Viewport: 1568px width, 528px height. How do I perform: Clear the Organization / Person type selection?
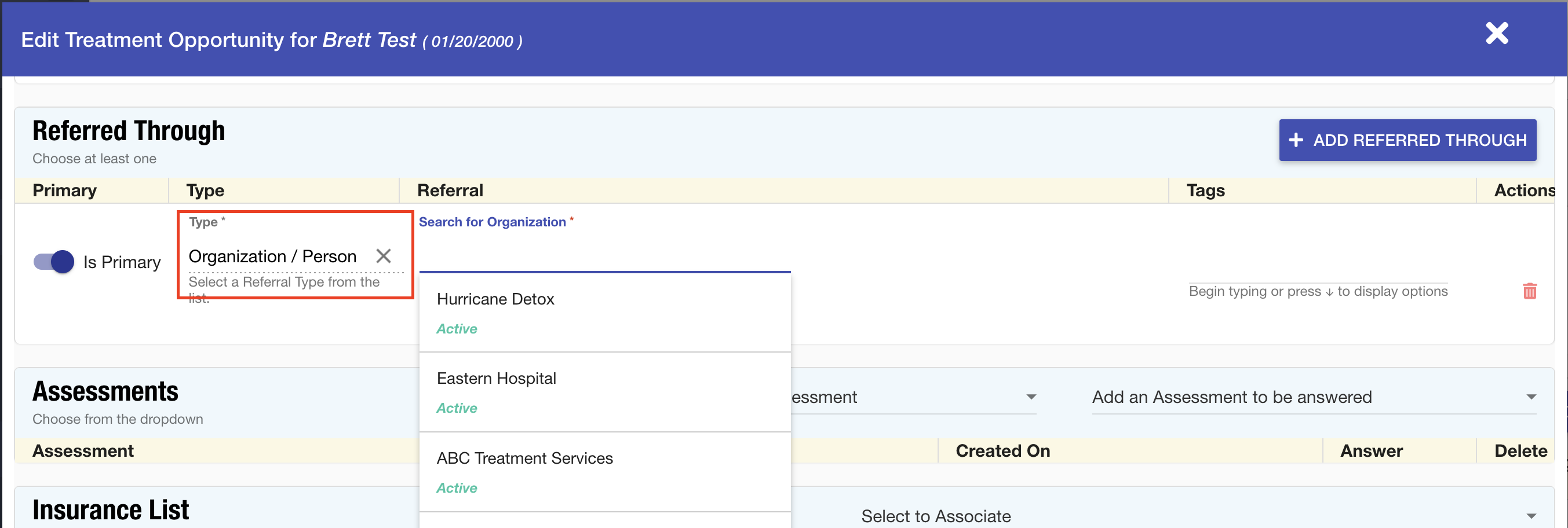point(384,256)
